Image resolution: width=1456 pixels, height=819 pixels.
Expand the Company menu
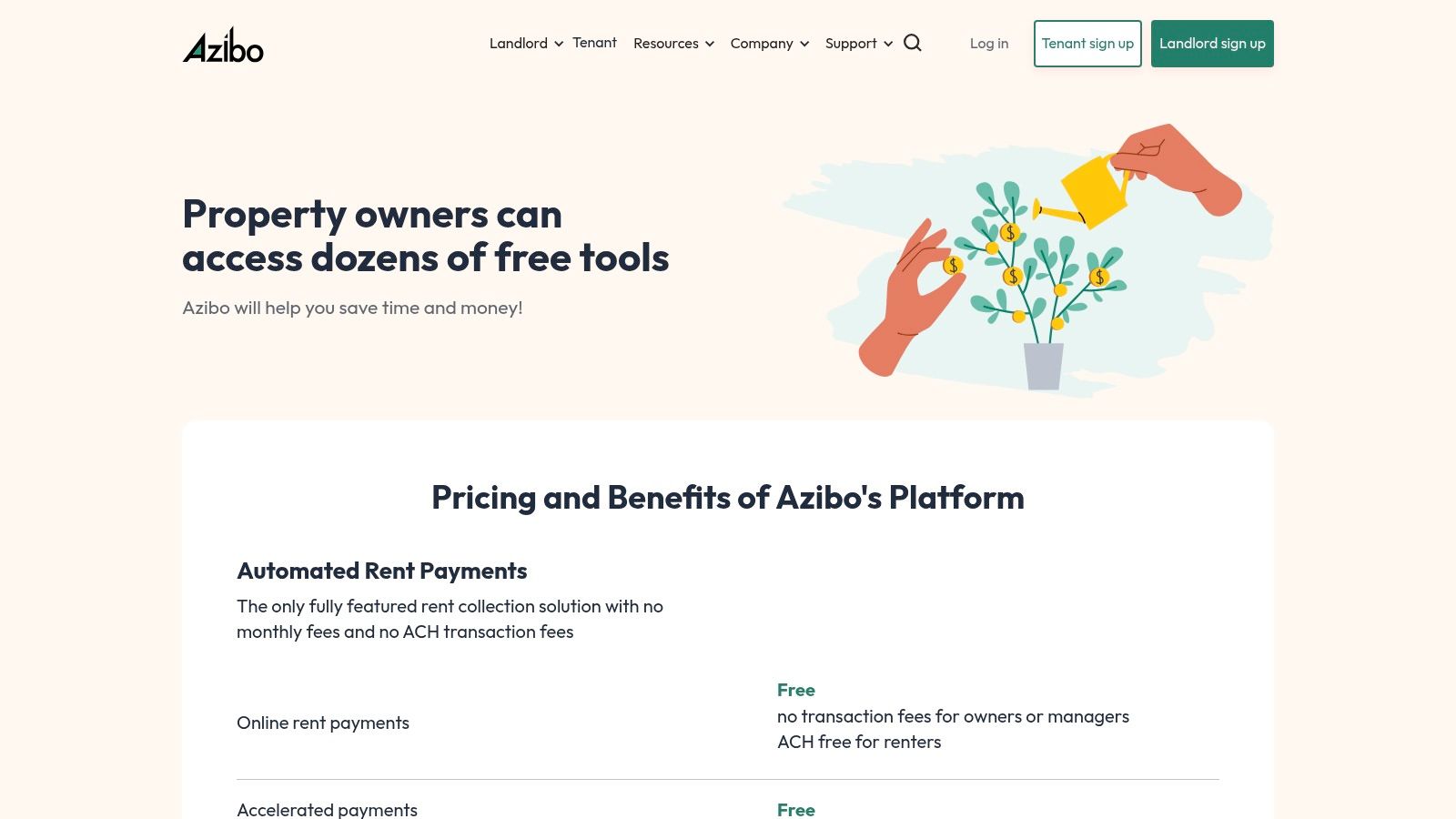(x=769, y=44)
